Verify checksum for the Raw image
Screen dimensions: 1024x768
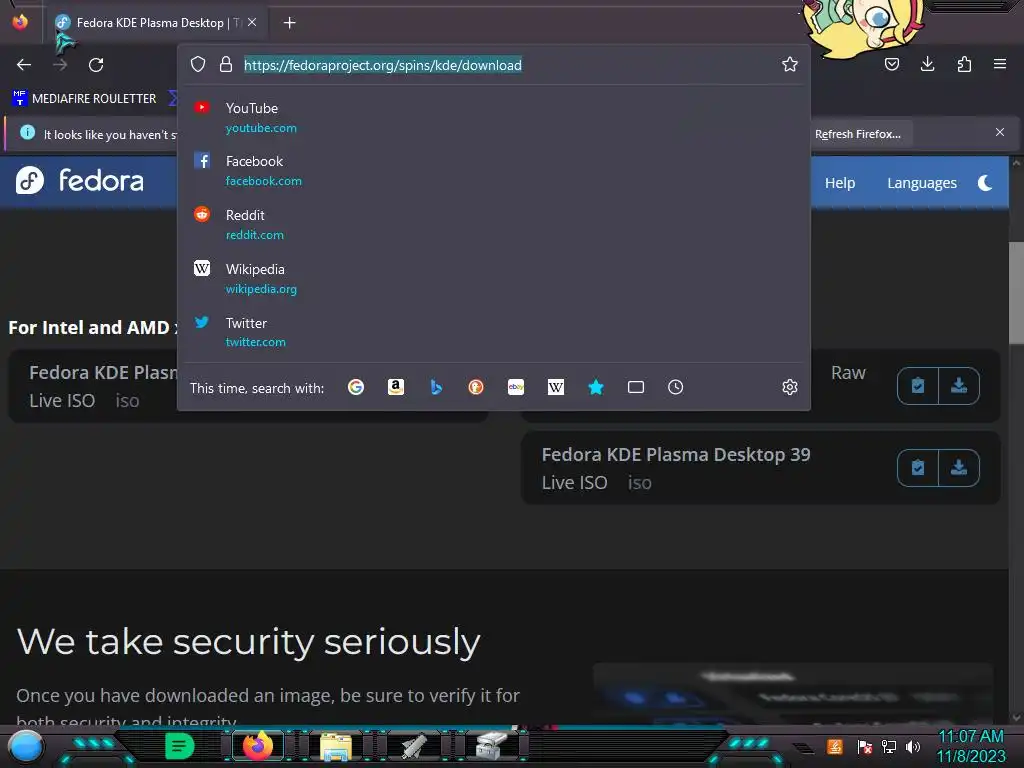(x=918, y=386)
